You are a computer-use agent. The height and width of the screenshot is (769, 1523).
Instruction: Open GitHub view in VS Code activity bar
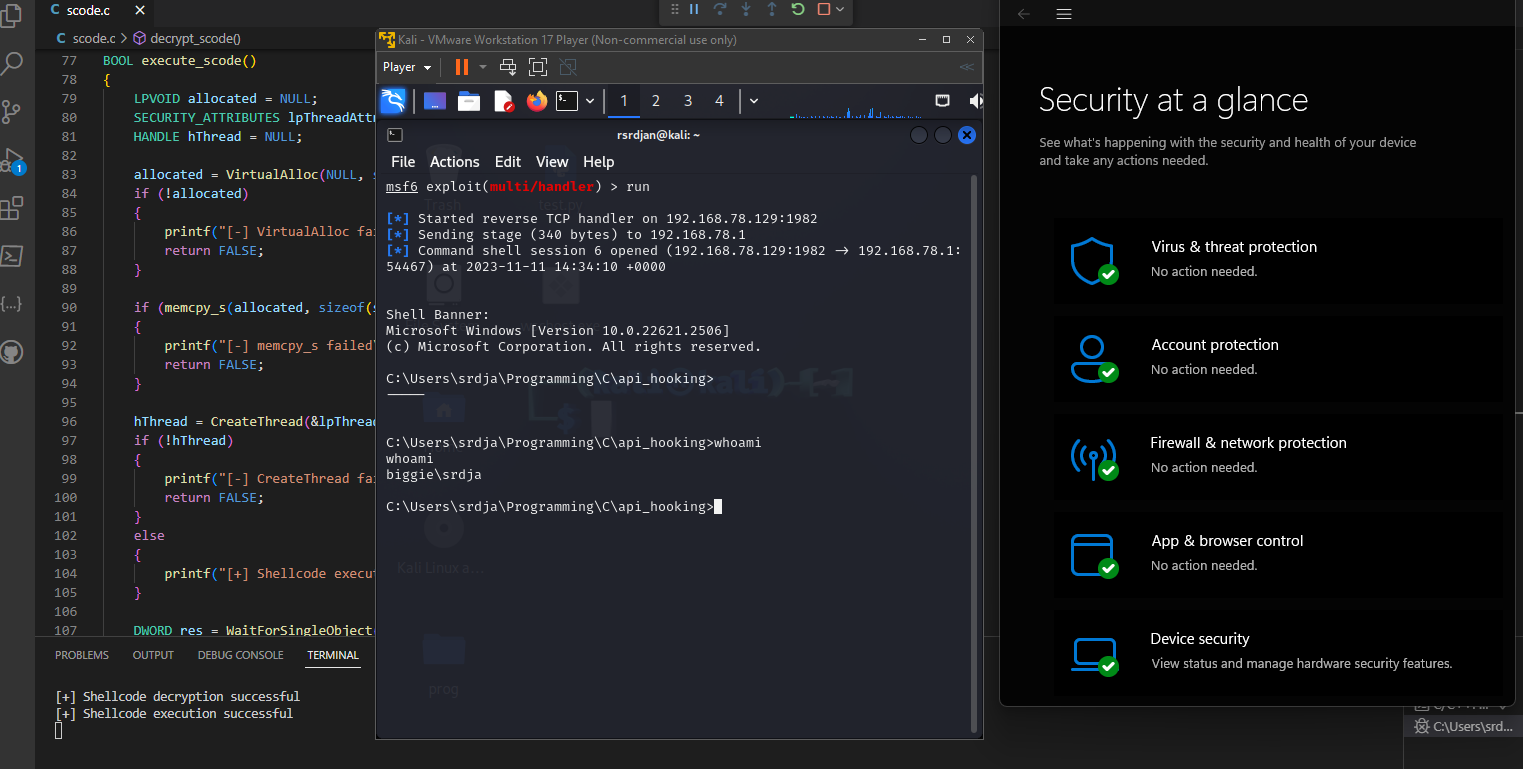tap(12, 352)
